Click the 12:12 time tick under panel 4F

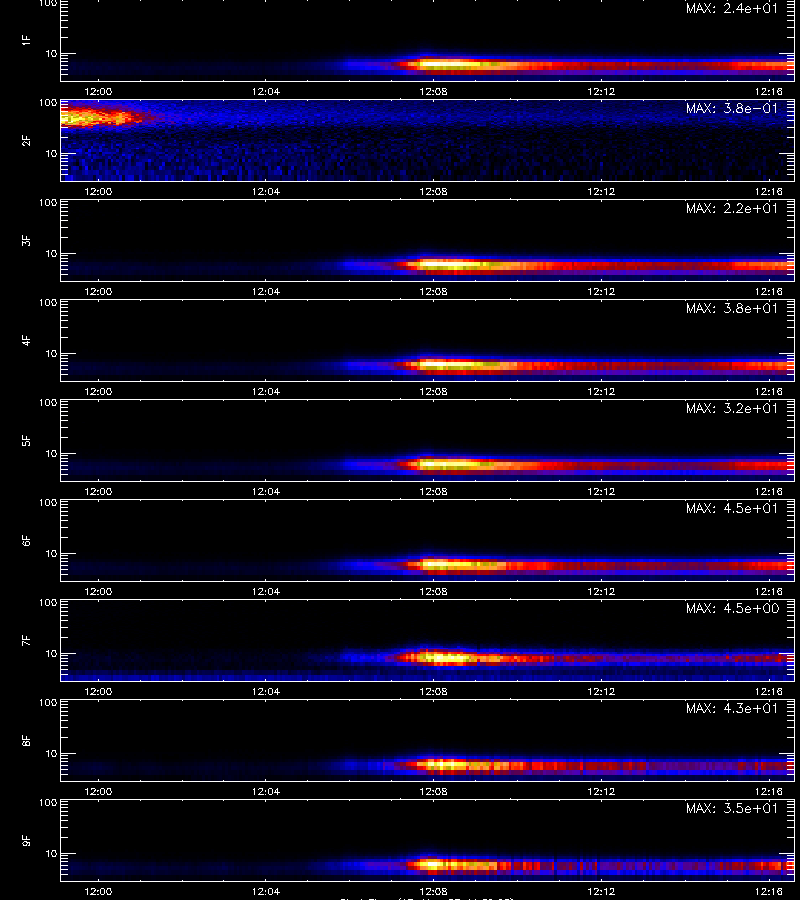point(601,391)
